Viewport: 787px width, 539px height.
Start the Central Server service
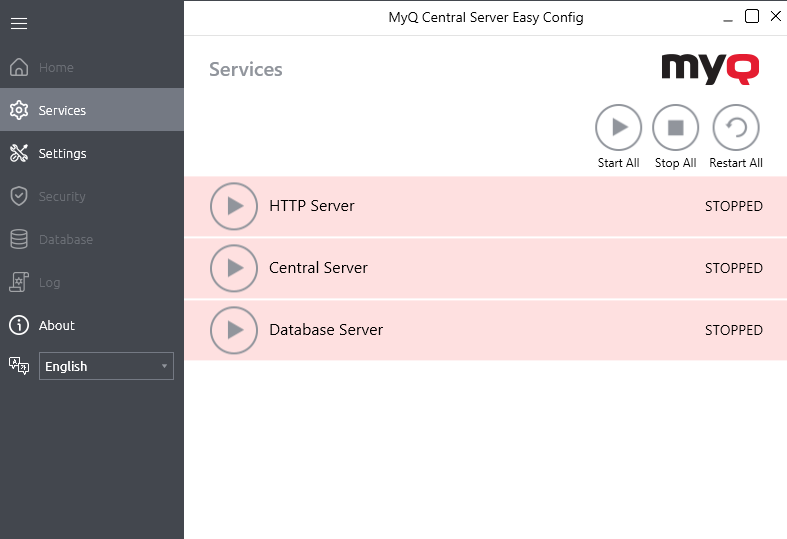(234, 268)
